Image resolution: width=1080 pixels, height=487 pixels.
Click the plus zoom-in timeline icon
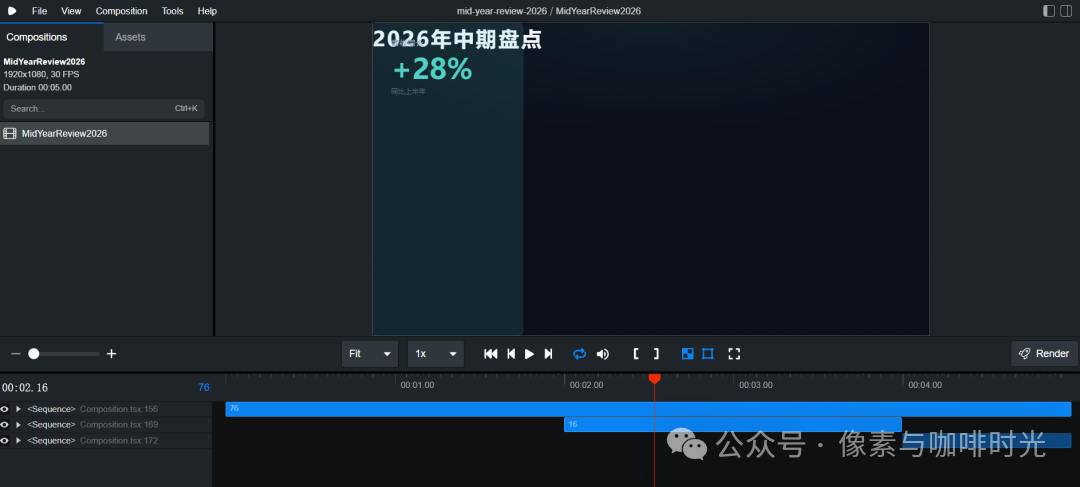pyautogui.click(x=112, y=354)
